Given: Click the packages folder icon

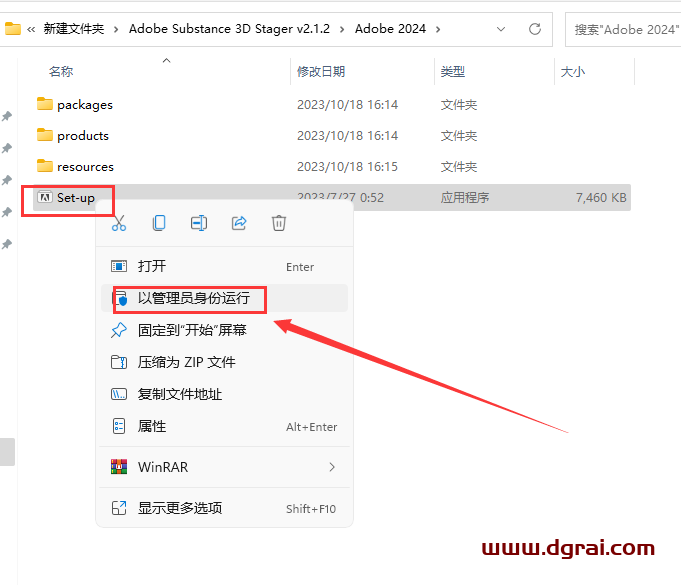Looking at the screenshot, I should click(45, 104).
